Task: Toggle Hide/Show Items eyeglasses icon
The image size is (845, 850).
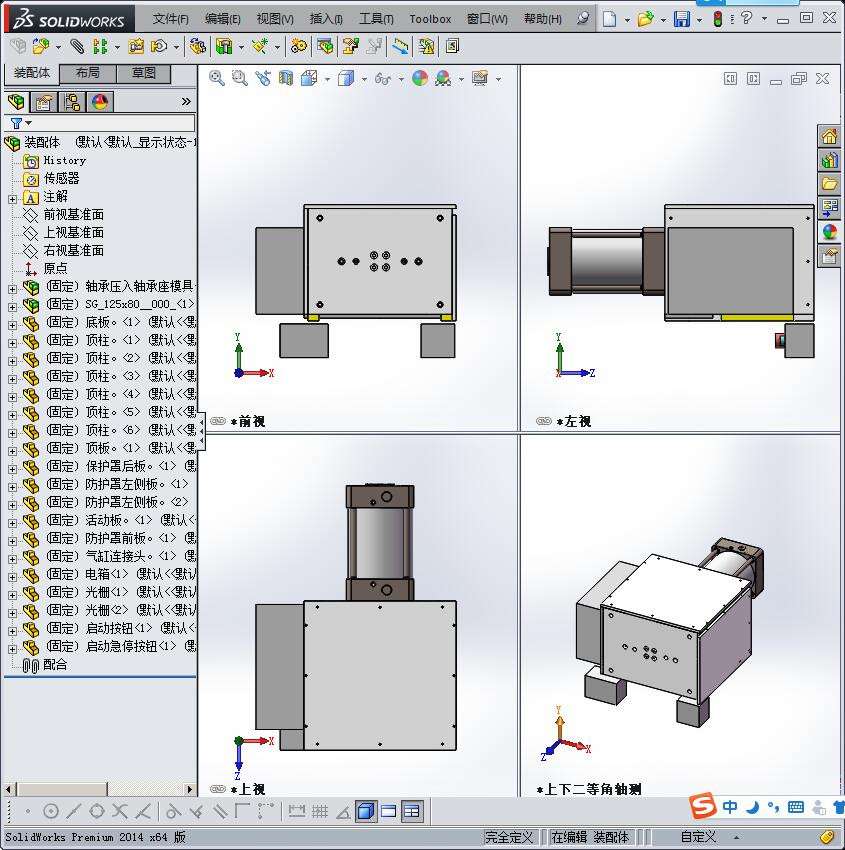Action: coord(381,78)
